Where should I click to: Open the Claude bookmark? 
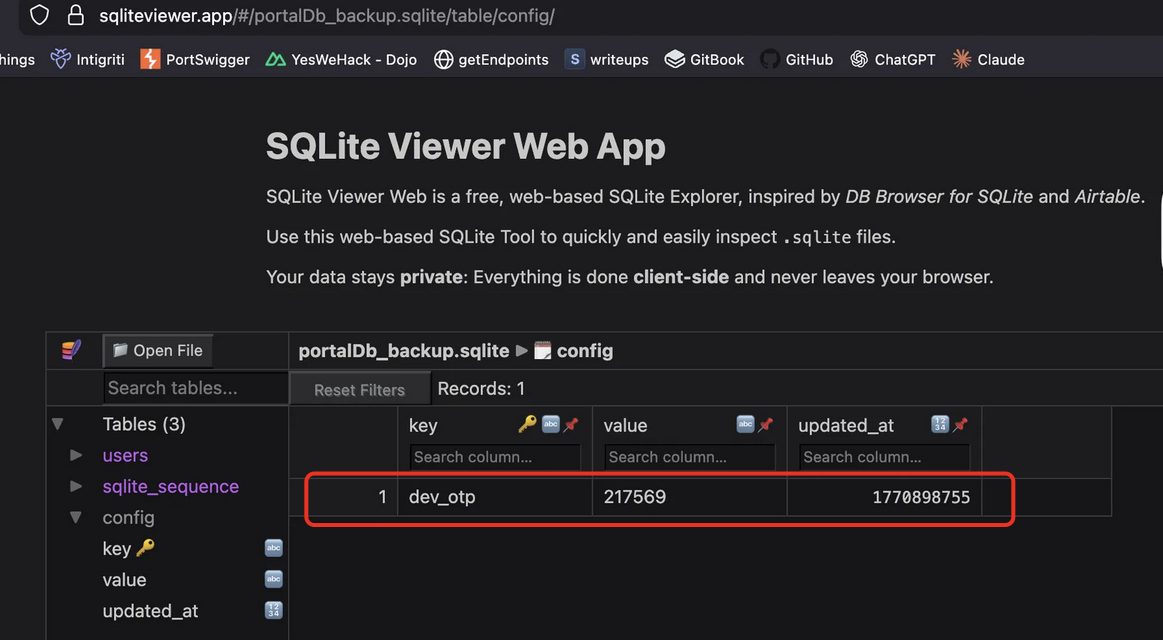(x=988, y=59)
